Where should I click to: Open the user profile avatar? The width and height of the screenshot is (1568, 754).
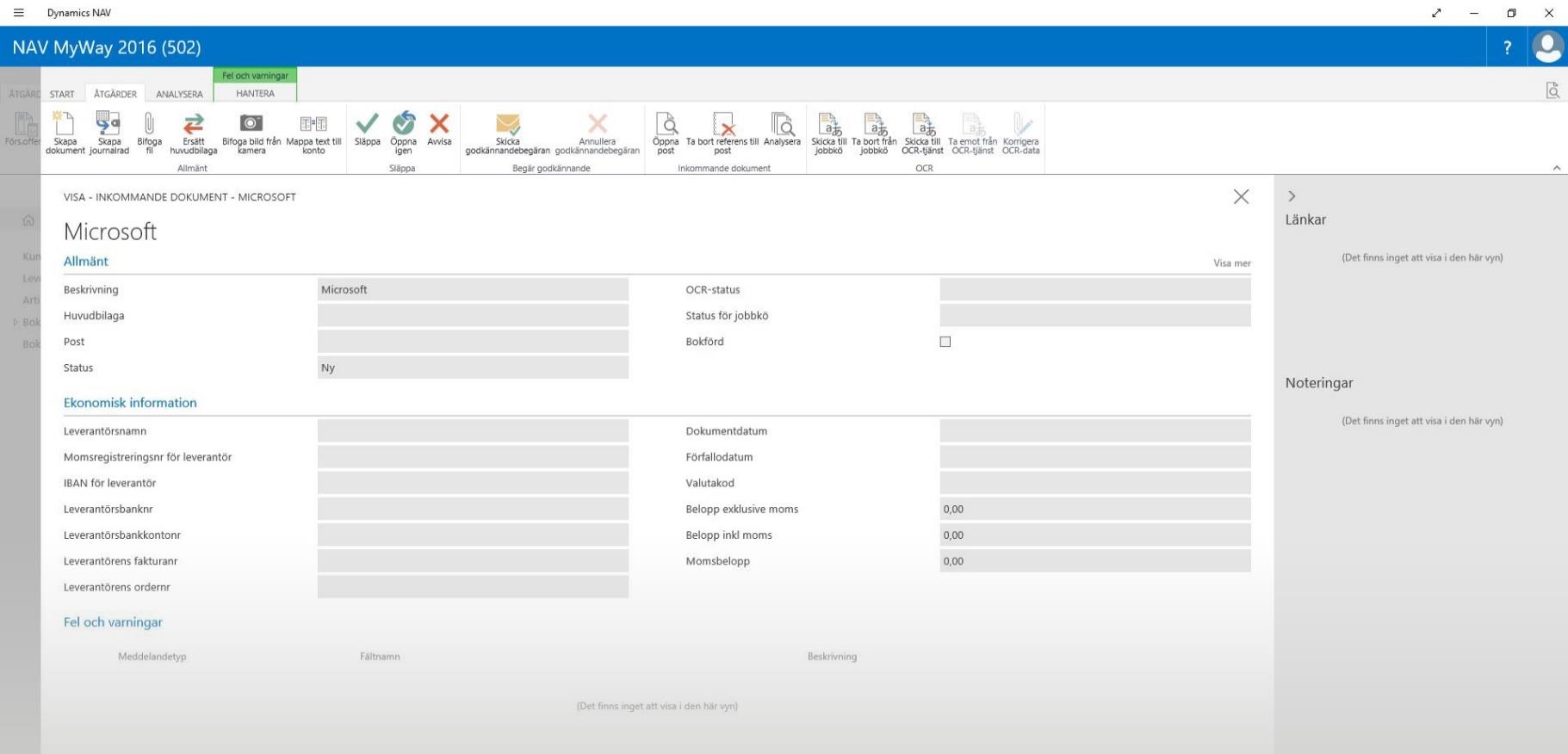tap(1547, 47)
